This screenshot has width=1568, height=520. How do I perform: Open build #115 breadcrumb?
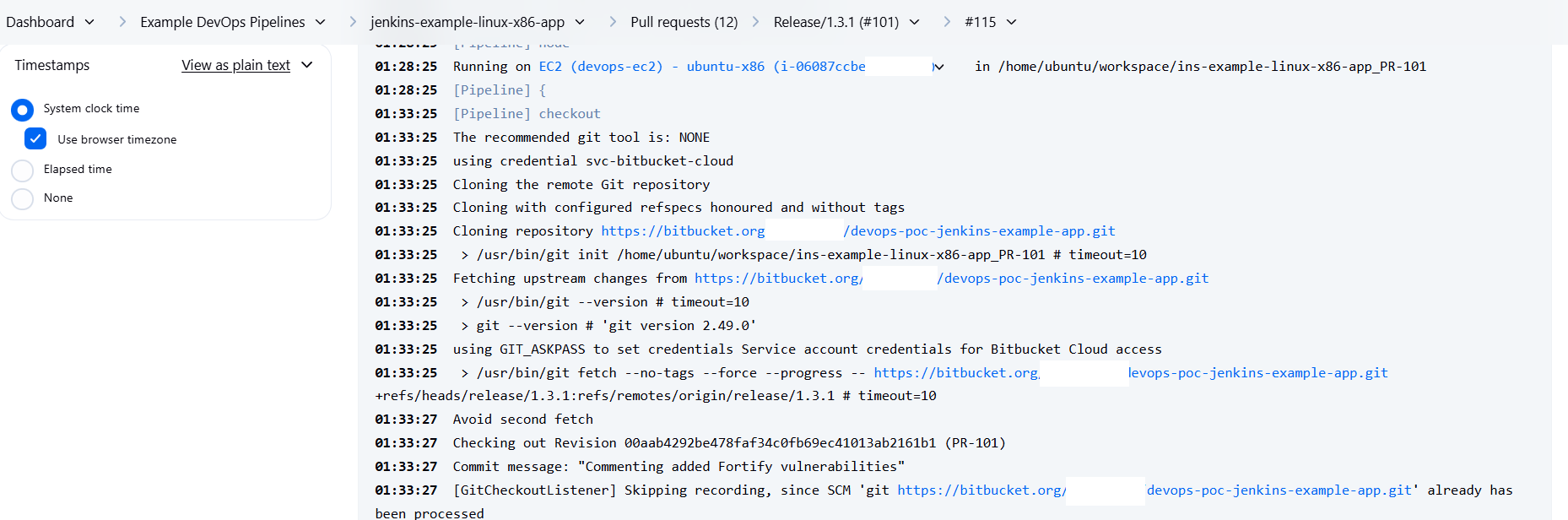point(980,22)
